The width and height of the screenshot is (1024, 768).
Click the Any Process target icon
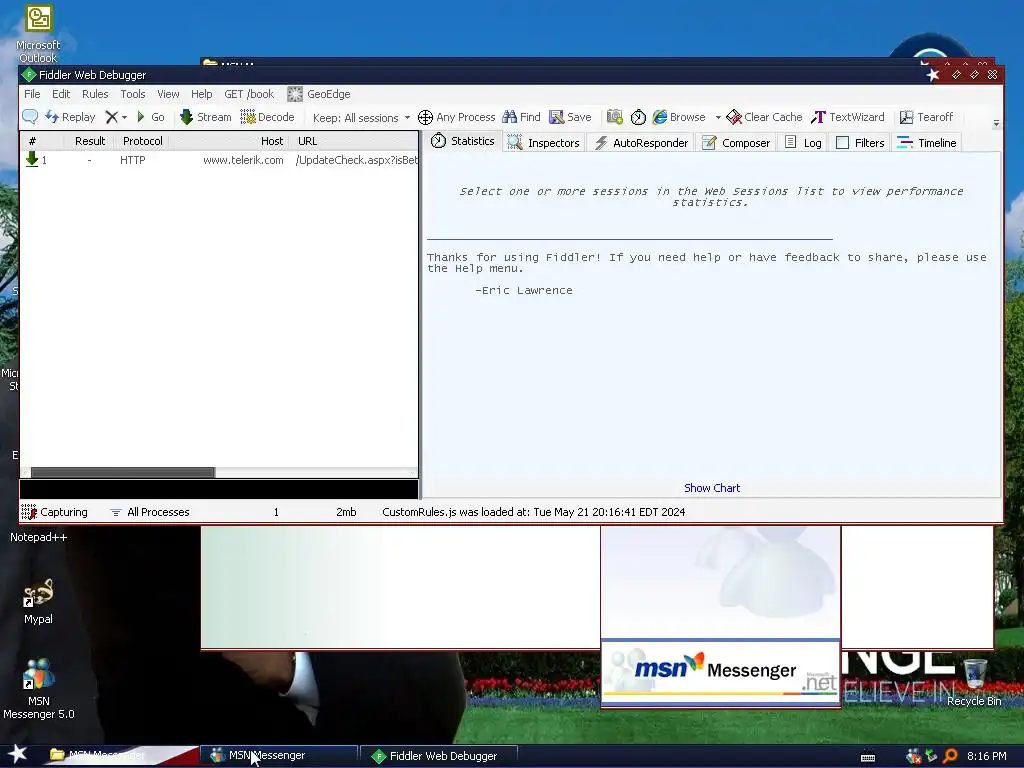456,117
